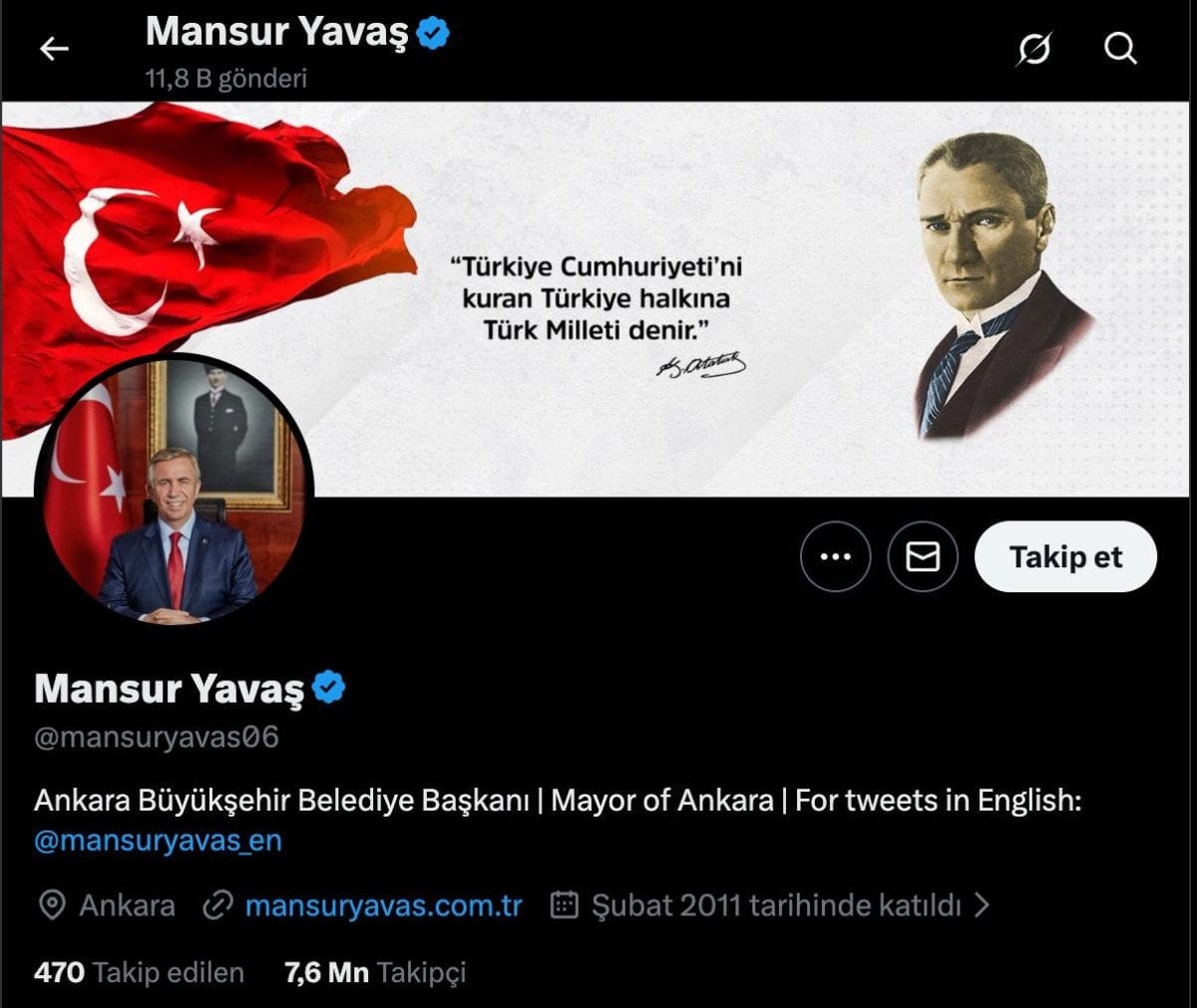Screen dimensions: 1197x1008
Task: Send a message via envelope icon
Action: tap(923, 556)
